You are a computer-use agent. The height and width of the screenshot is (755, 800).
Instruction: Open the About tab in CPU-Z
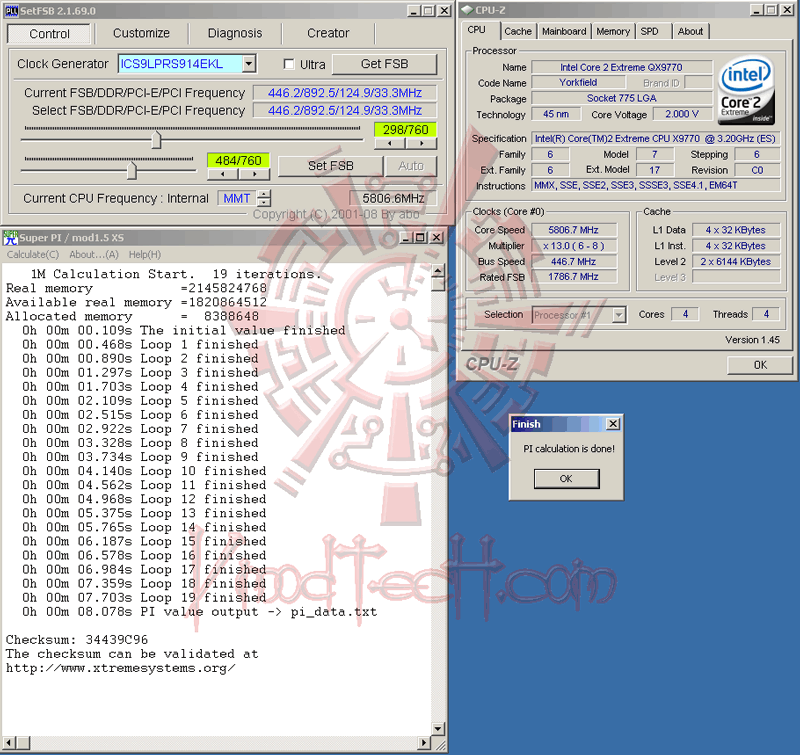coord(690,32)
